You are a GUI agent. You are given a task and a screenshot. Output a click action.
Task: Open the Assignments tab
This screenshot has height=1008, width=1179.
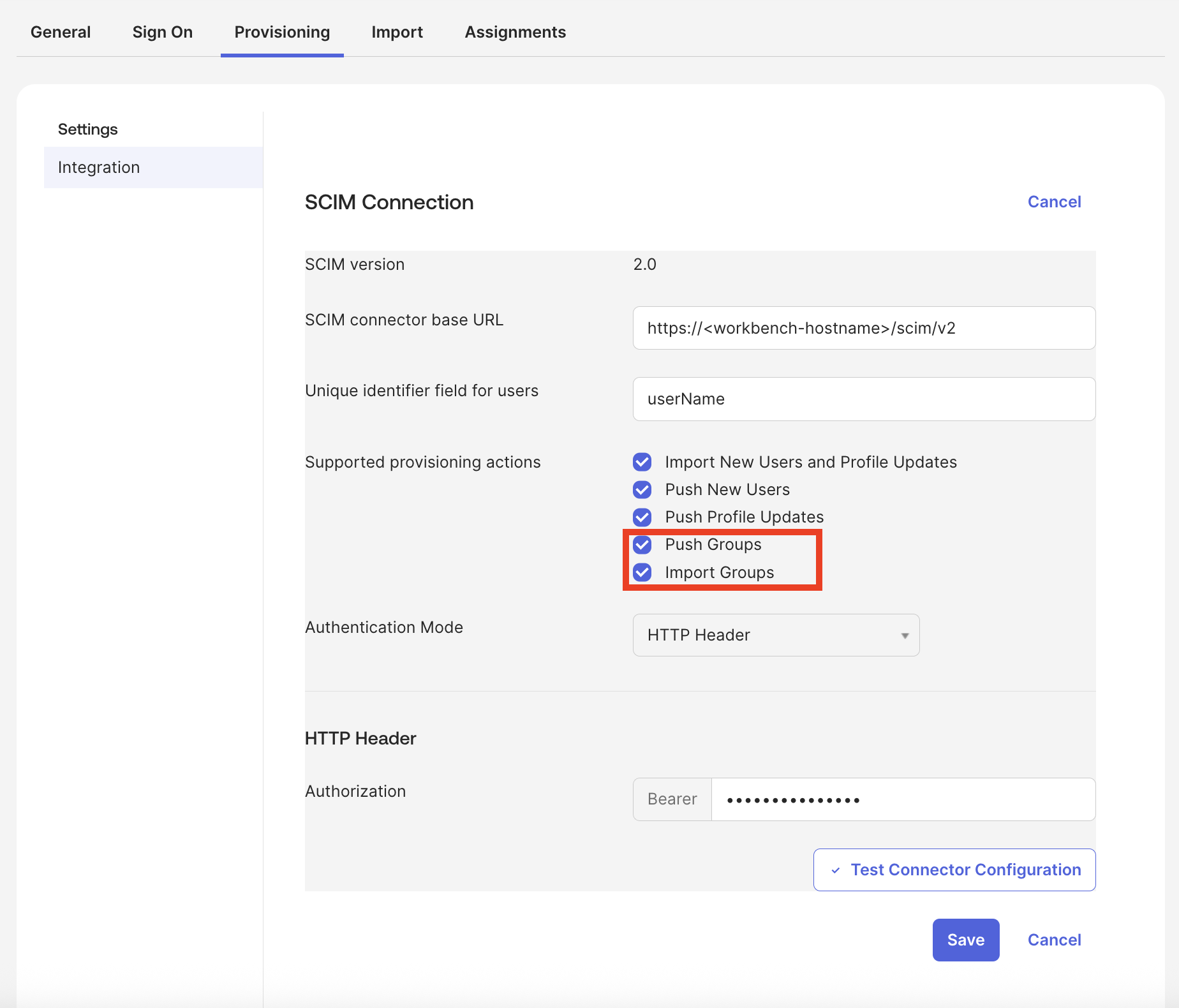(x=515, y=32)
